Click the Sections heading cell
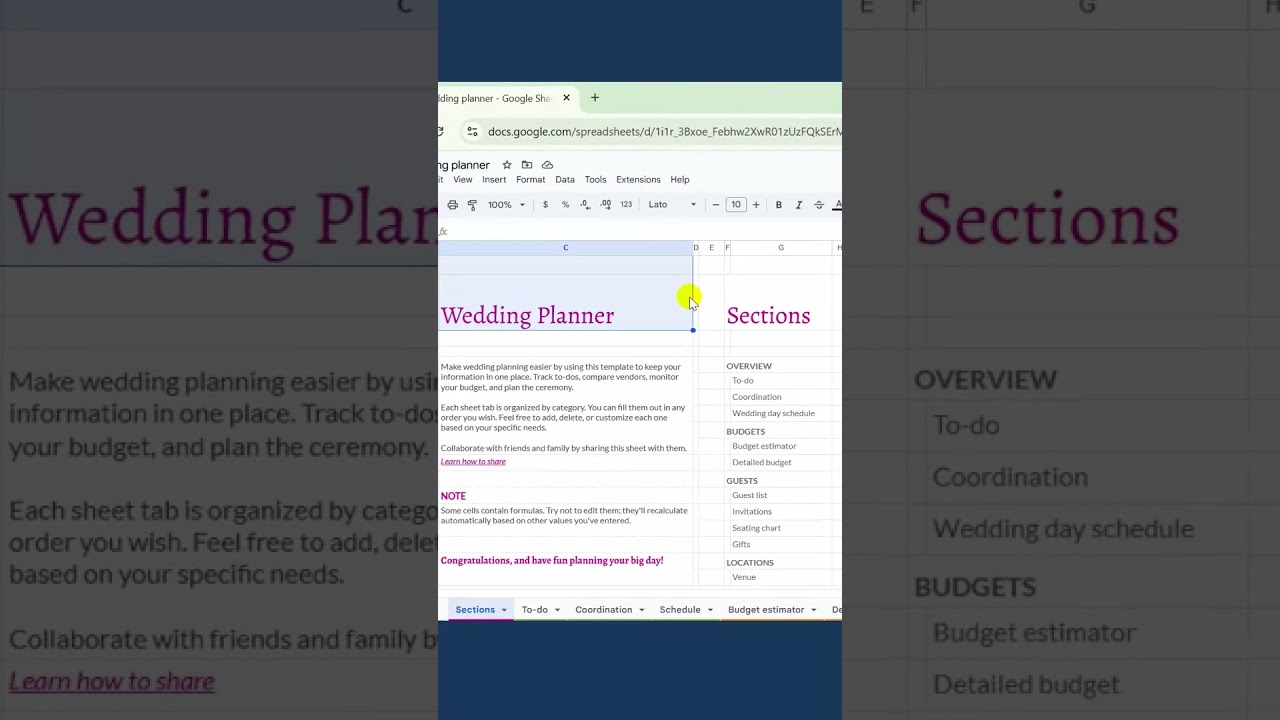This screenshot has height=720, width=1280. 768,316
